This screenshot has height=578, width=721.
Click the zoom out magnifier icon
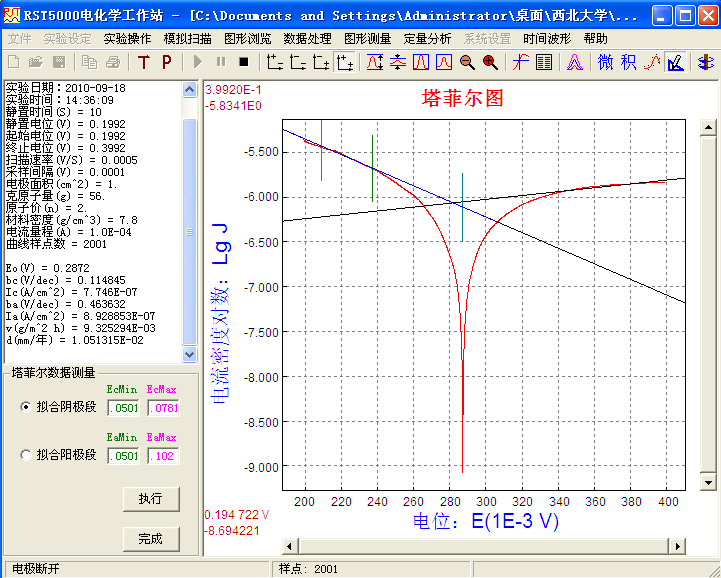[467, 62]
